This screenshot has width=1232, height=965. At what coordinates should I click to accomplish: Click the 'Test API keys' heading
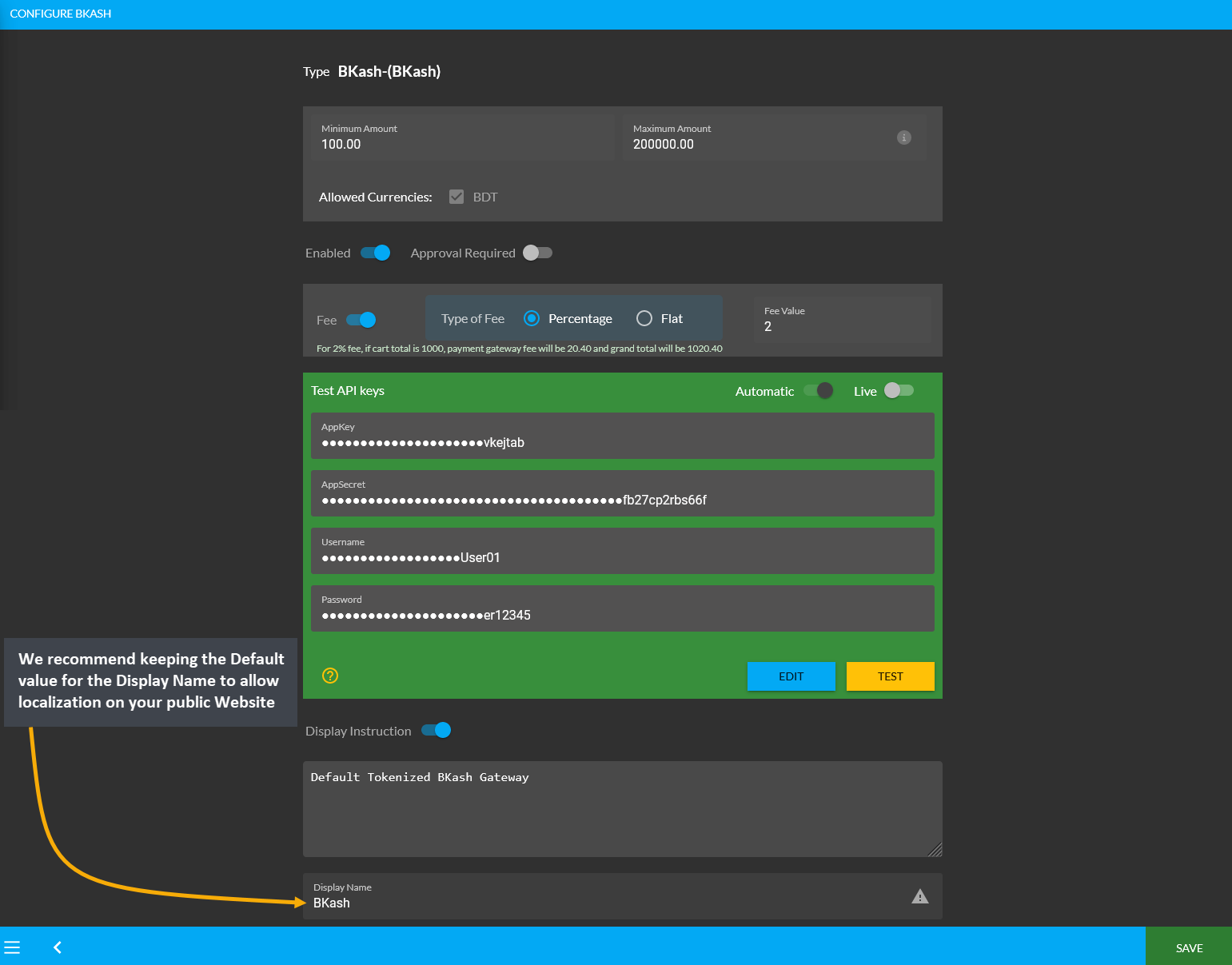tap(348, 390)
